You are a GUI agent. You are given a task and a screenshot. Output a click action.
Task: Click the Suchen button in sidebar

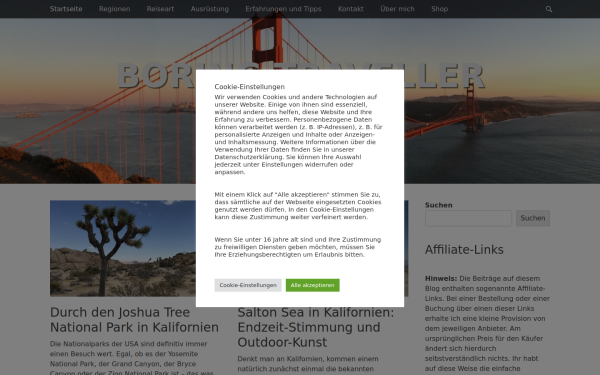533,218
